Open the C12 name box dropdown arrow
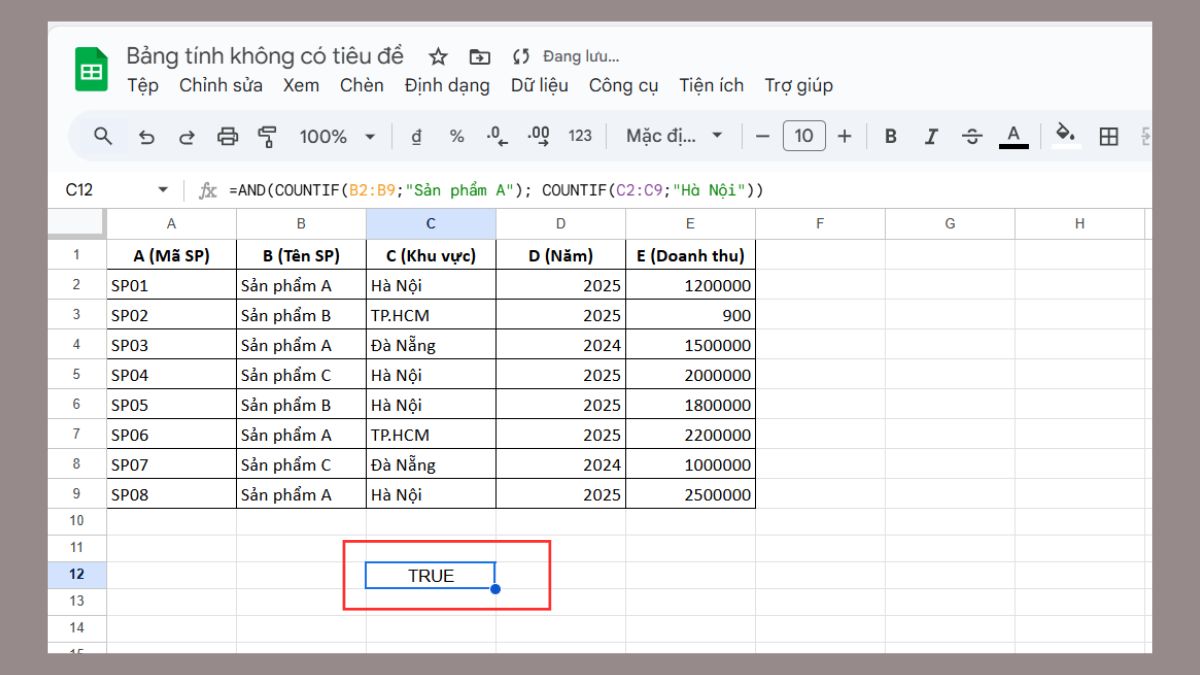Viewport: 1200px width, 675px height. (x=163, y=190)
